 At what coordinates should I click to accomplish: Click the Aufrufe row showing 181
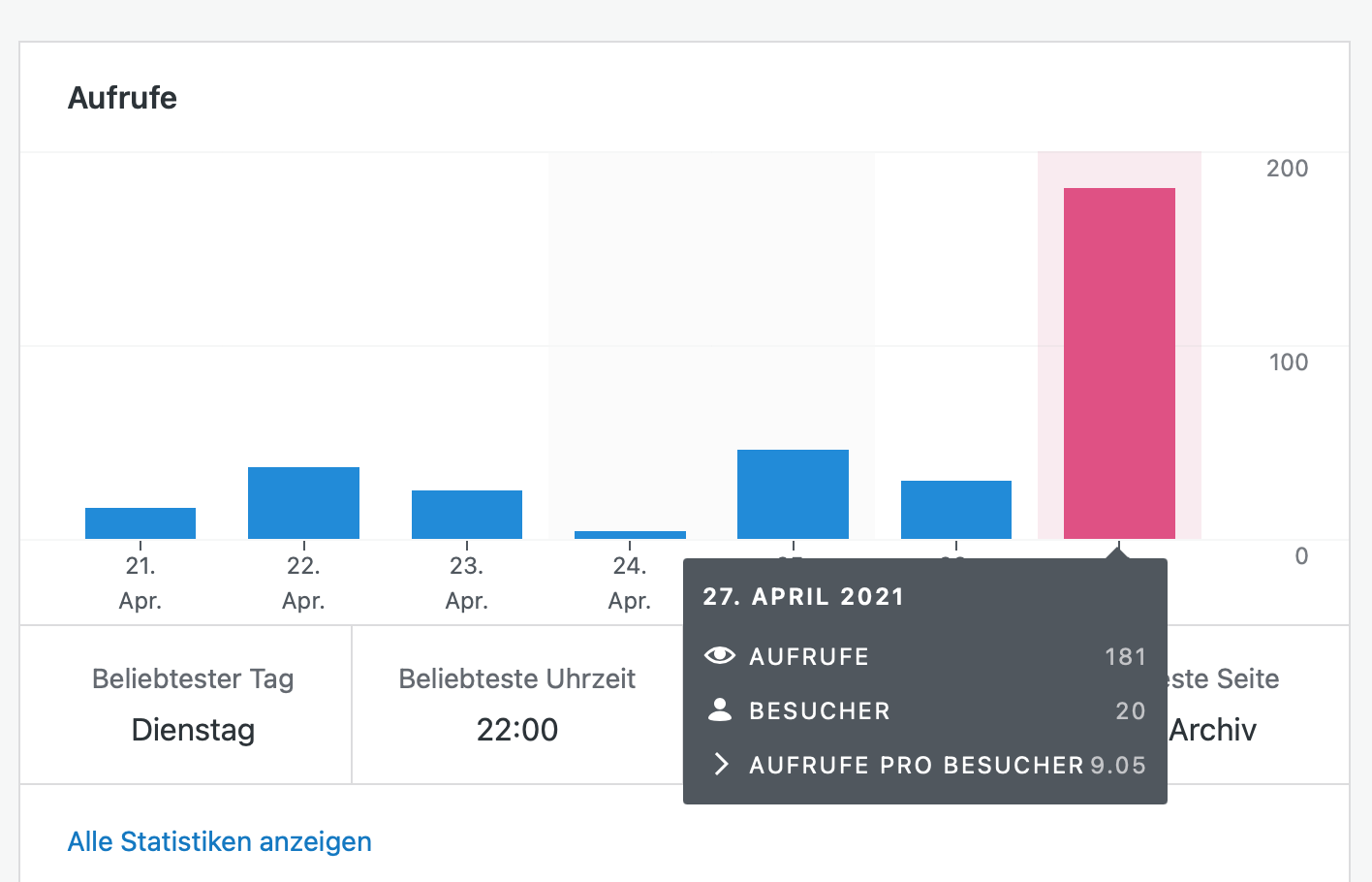[x=925, y=656]
